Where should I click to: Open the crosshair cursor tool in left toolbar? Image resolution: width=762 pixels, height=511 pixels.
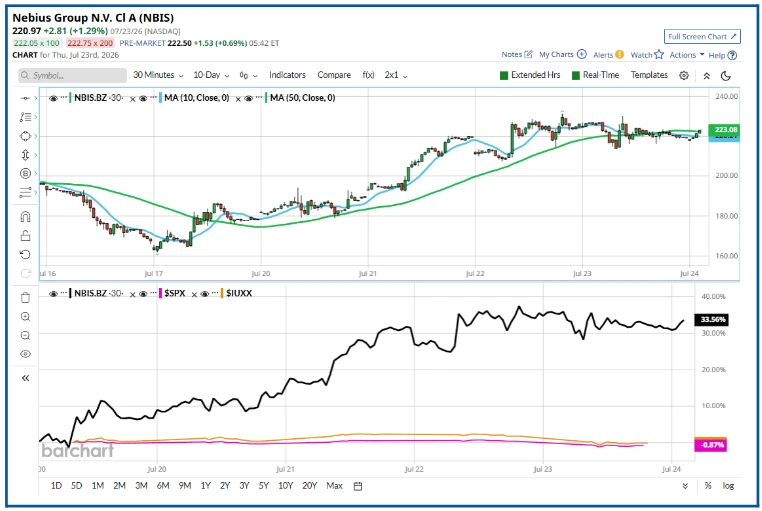25,98
